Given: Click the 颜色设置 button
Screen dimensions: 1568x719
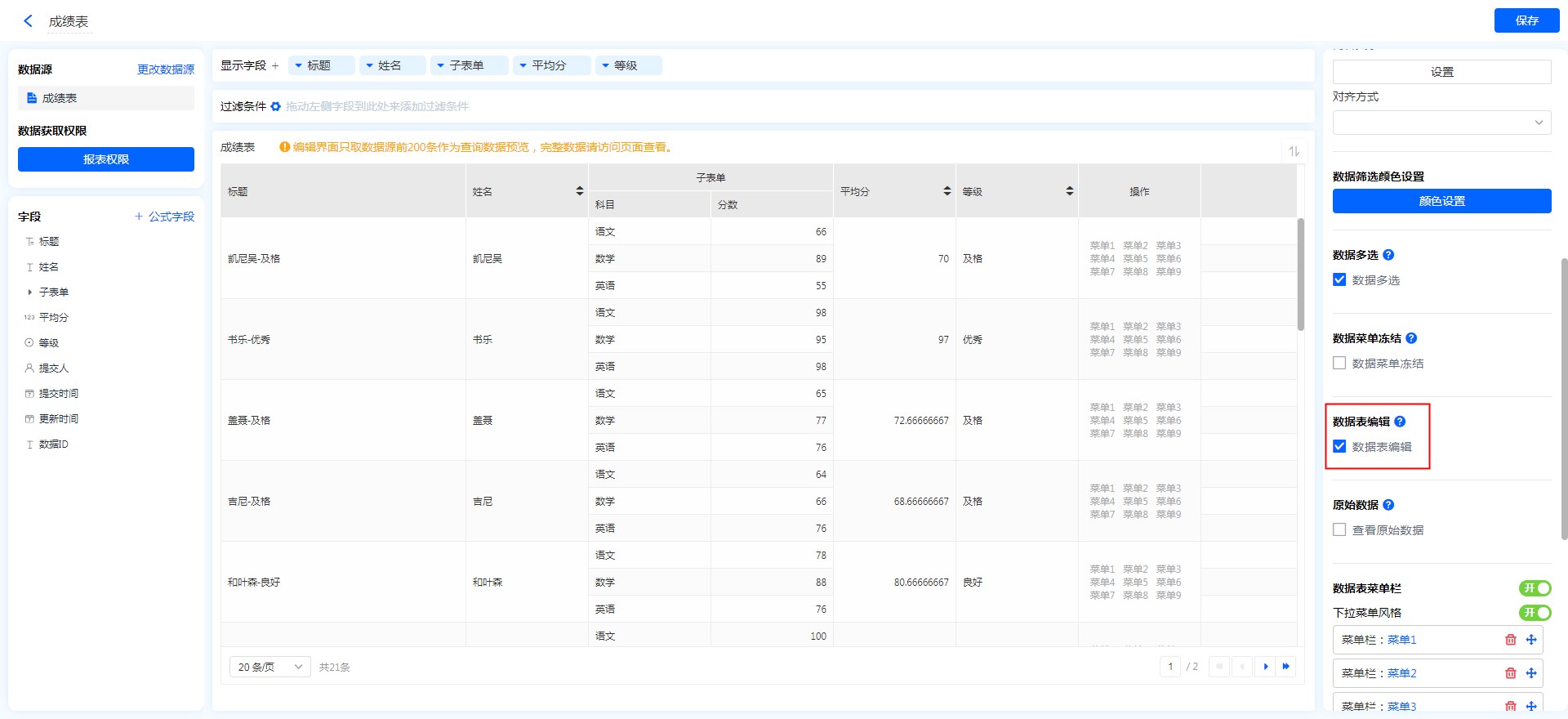Looking at the screenshot, I should 1441,201.
